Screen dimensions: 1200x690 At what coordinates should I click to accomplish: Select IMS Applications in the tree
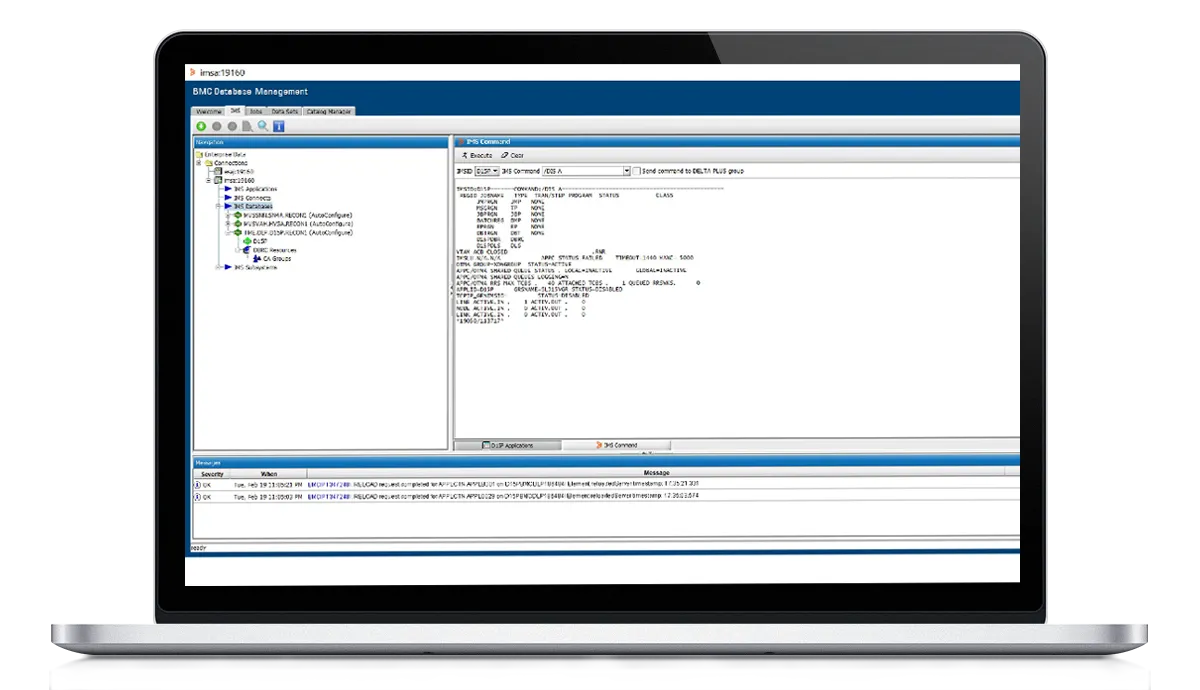(255, 189)
